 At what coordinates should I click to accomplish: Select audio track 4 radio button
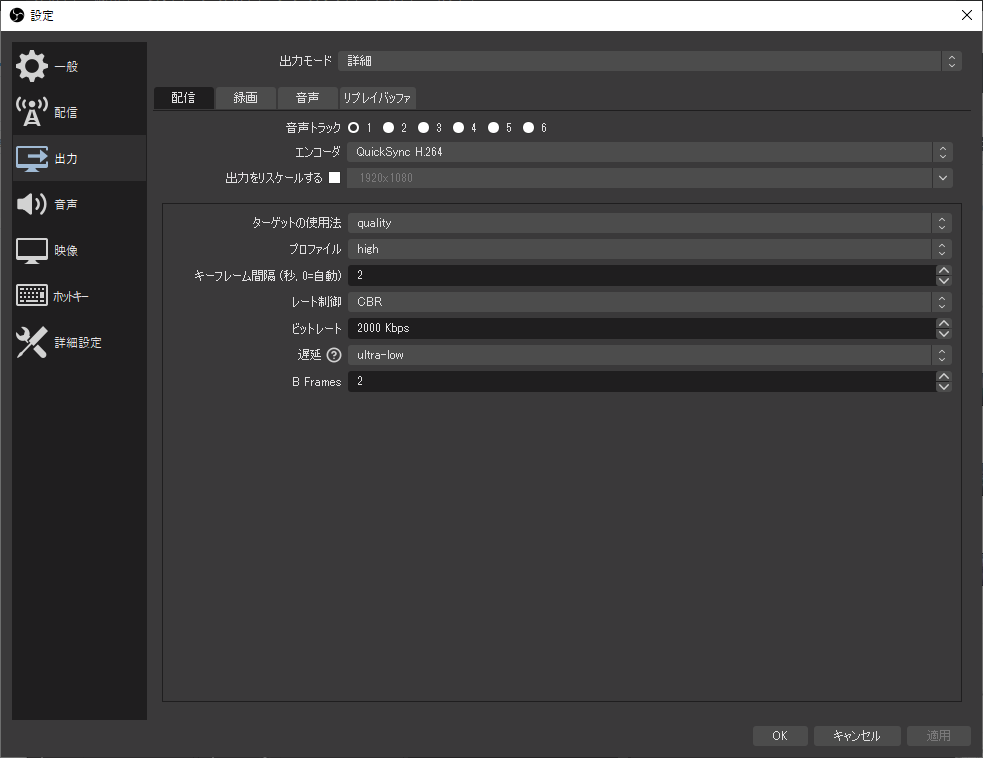pyautogui.click(x=459, y=127)
